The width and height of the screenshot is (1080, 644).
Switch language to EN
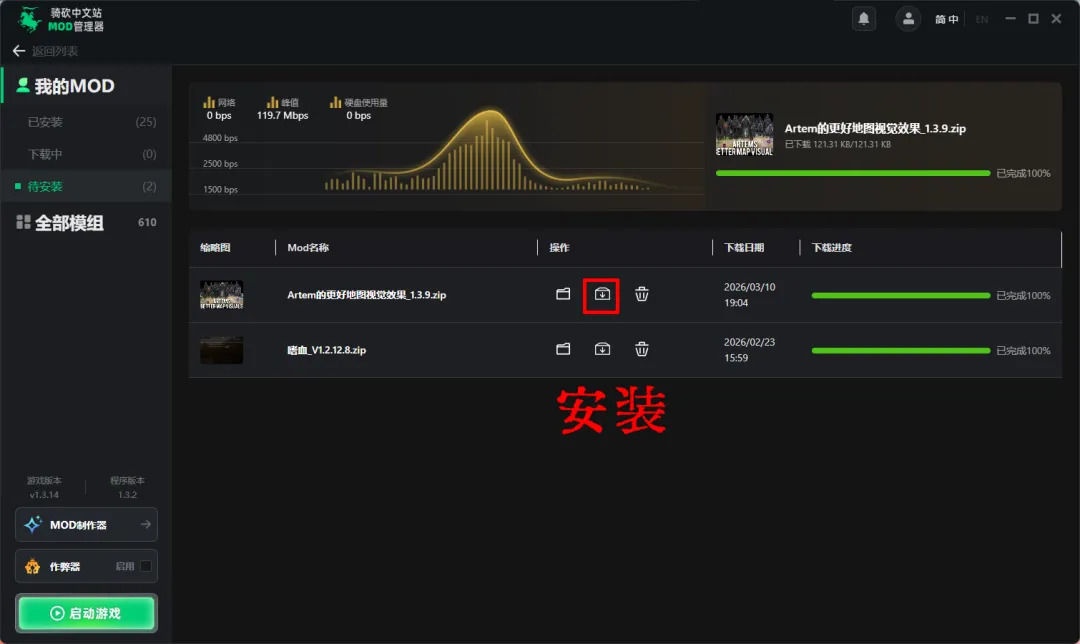[981, 20]
